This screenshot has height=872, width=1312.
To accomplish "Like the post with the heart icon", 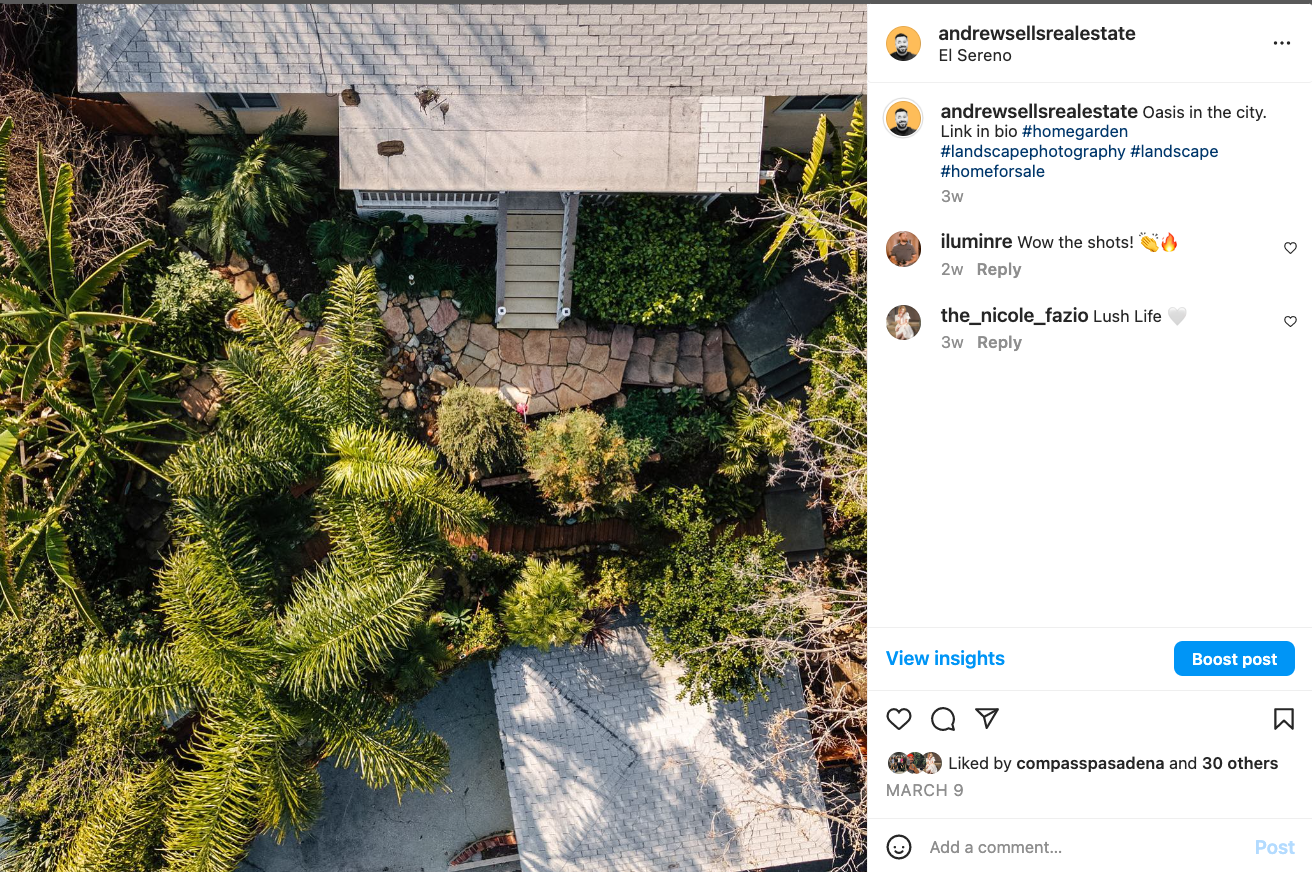I will 899,719.
